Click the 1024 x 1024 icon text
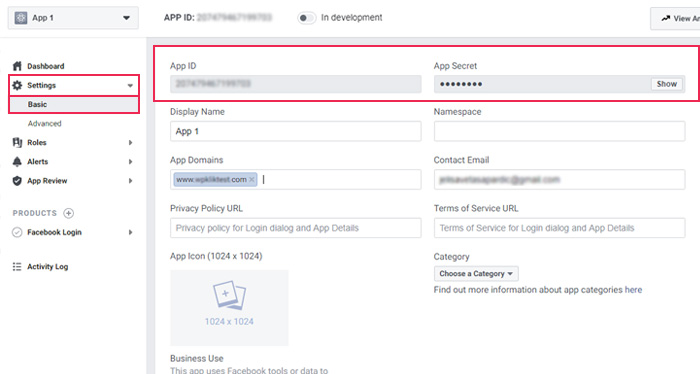Screen dimensions: 700x374 [229, 321]
